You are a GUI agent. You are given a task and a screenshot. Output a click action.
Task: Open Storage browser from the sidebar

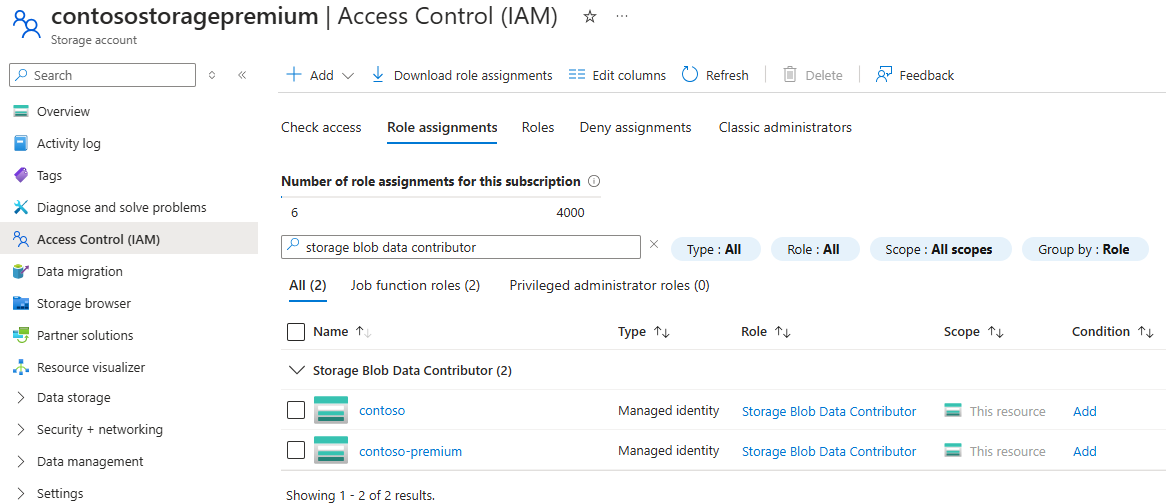click(83, 303)
